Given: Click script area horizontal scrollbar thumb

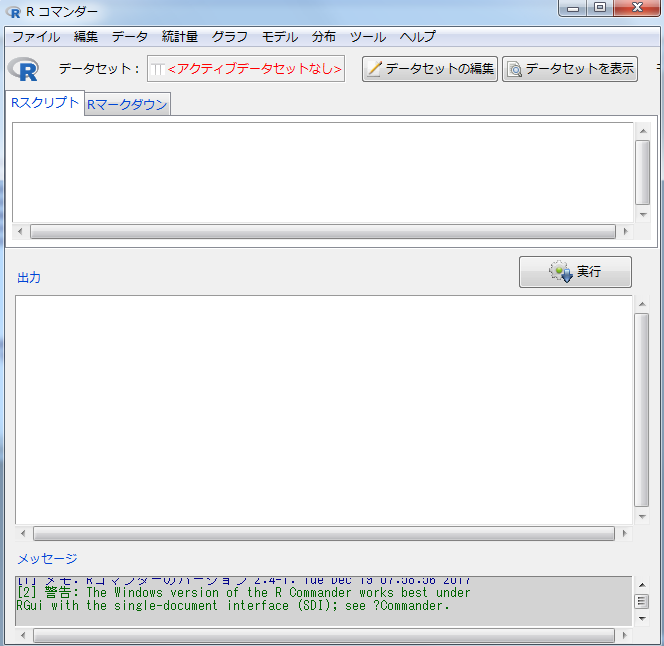Looking at the screenshot, I should click(323, 232).
